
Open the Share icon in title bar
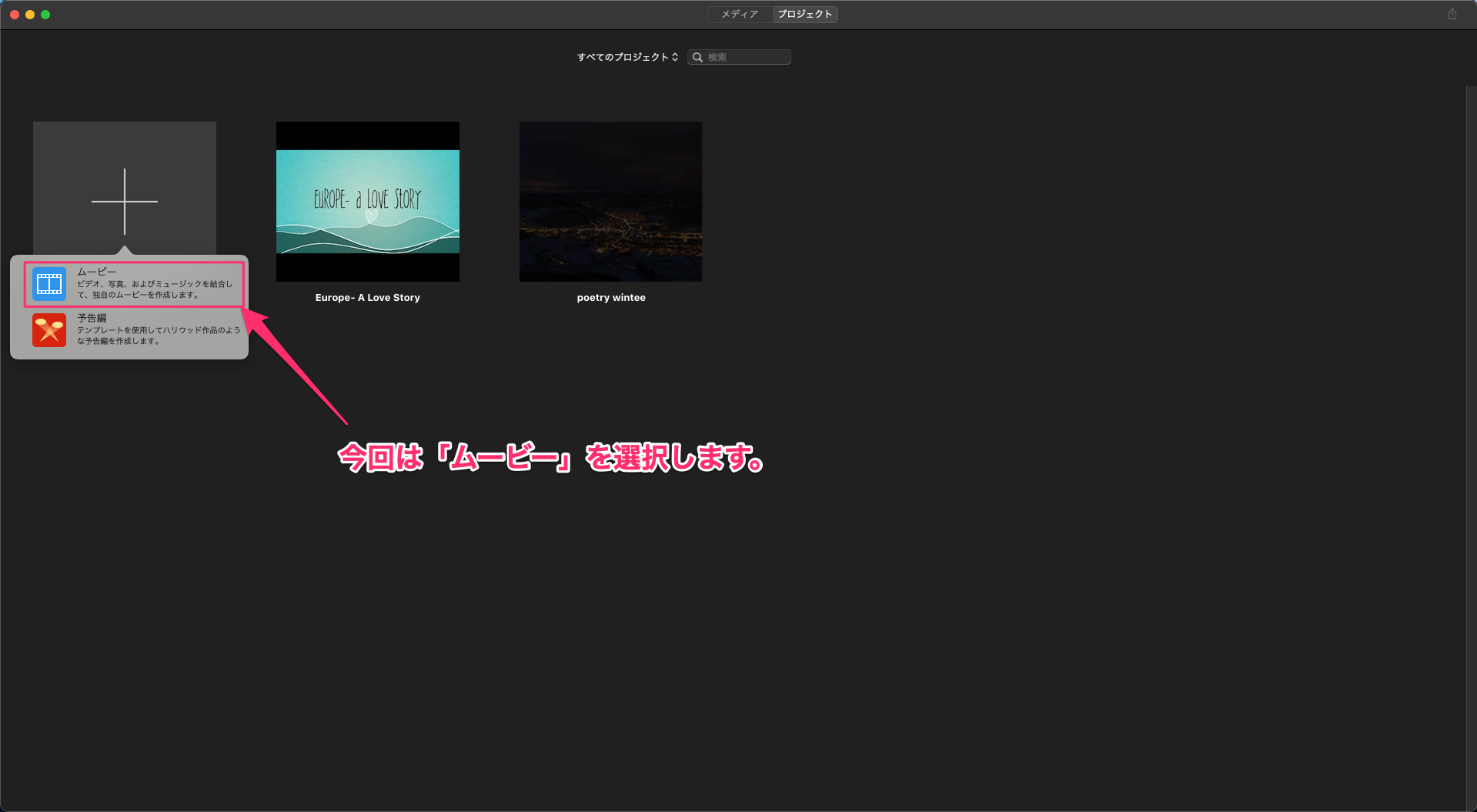click(1452, 15)
